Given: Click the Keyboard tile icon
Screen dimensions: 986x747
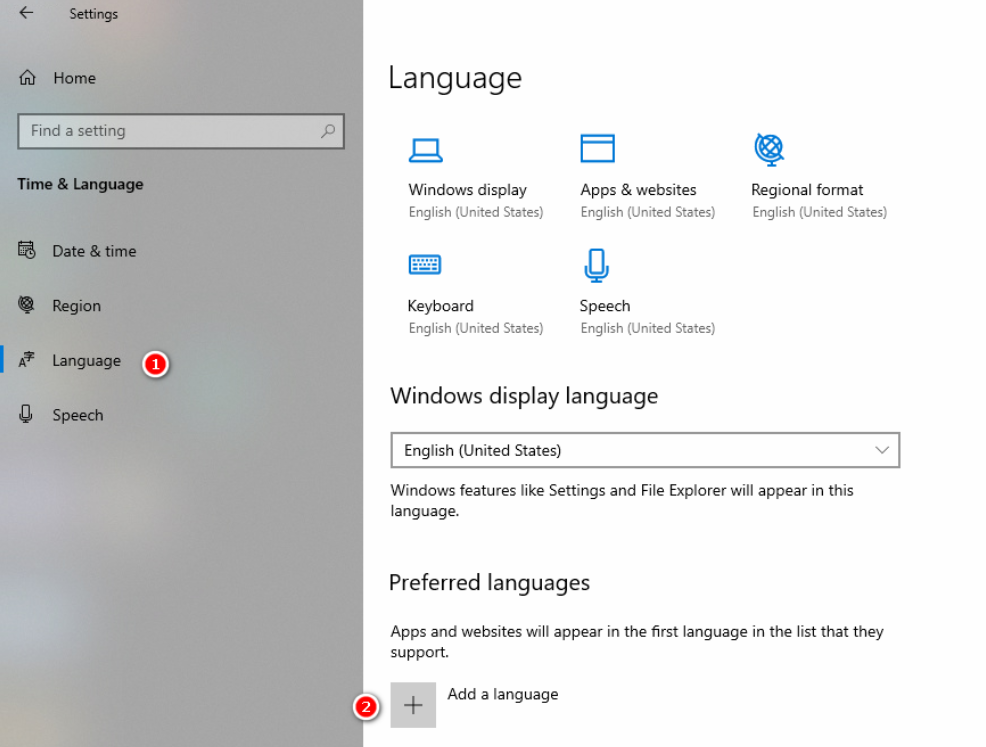Looking at the screenshot, I should pyautogui.click(x=425, y=265).
